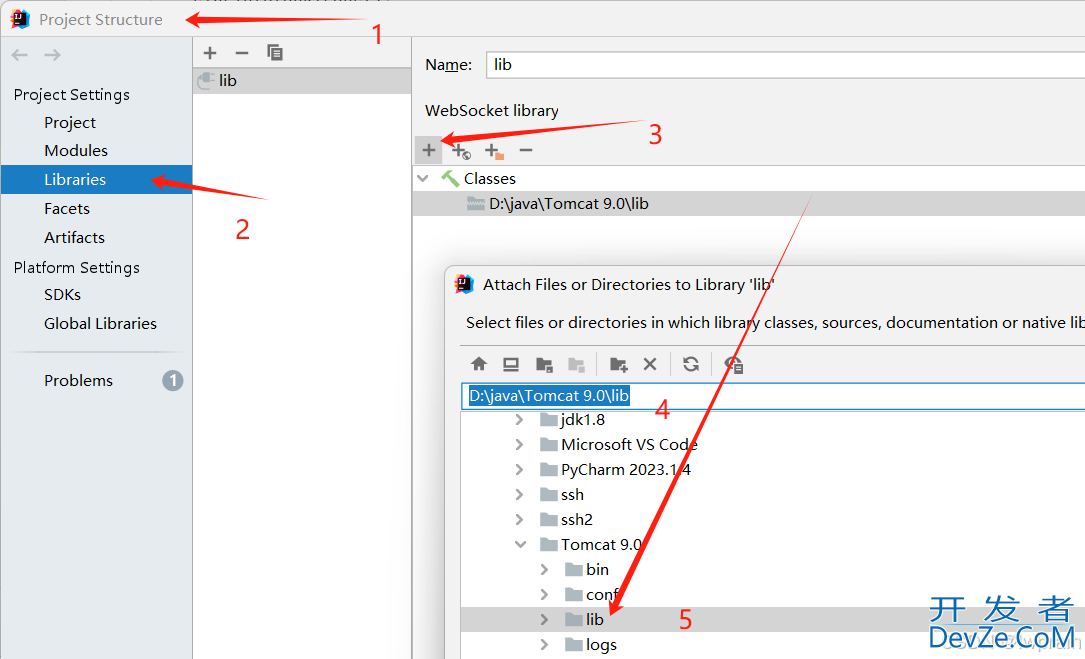The image size is (1085, 659).
Task: Expand the ssh2 folder
Action: pos(519,519)
